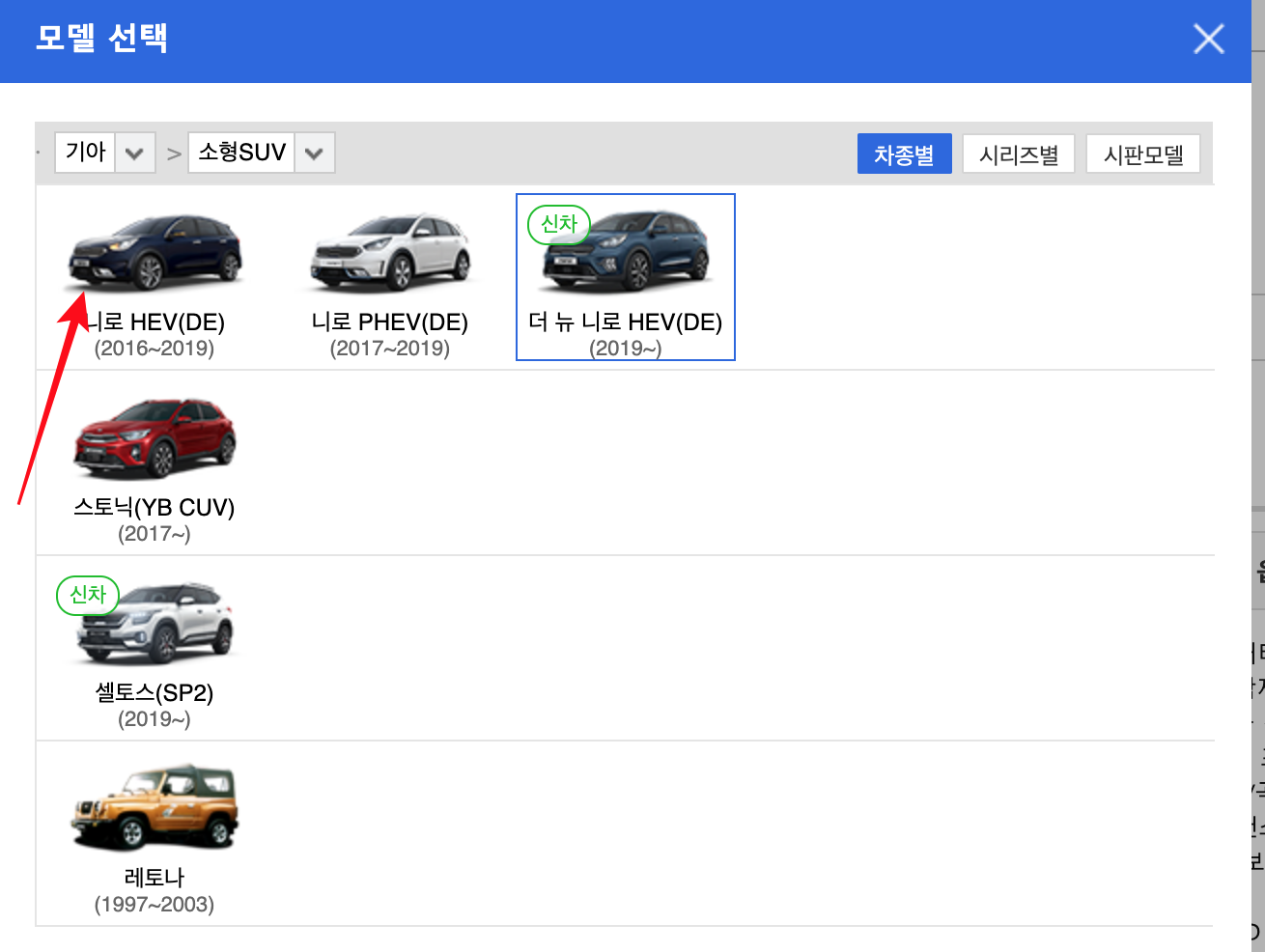Open the 소형SUV vehicle class dropdown
The image size is (1265, 952).
click(x=262, y=153)
